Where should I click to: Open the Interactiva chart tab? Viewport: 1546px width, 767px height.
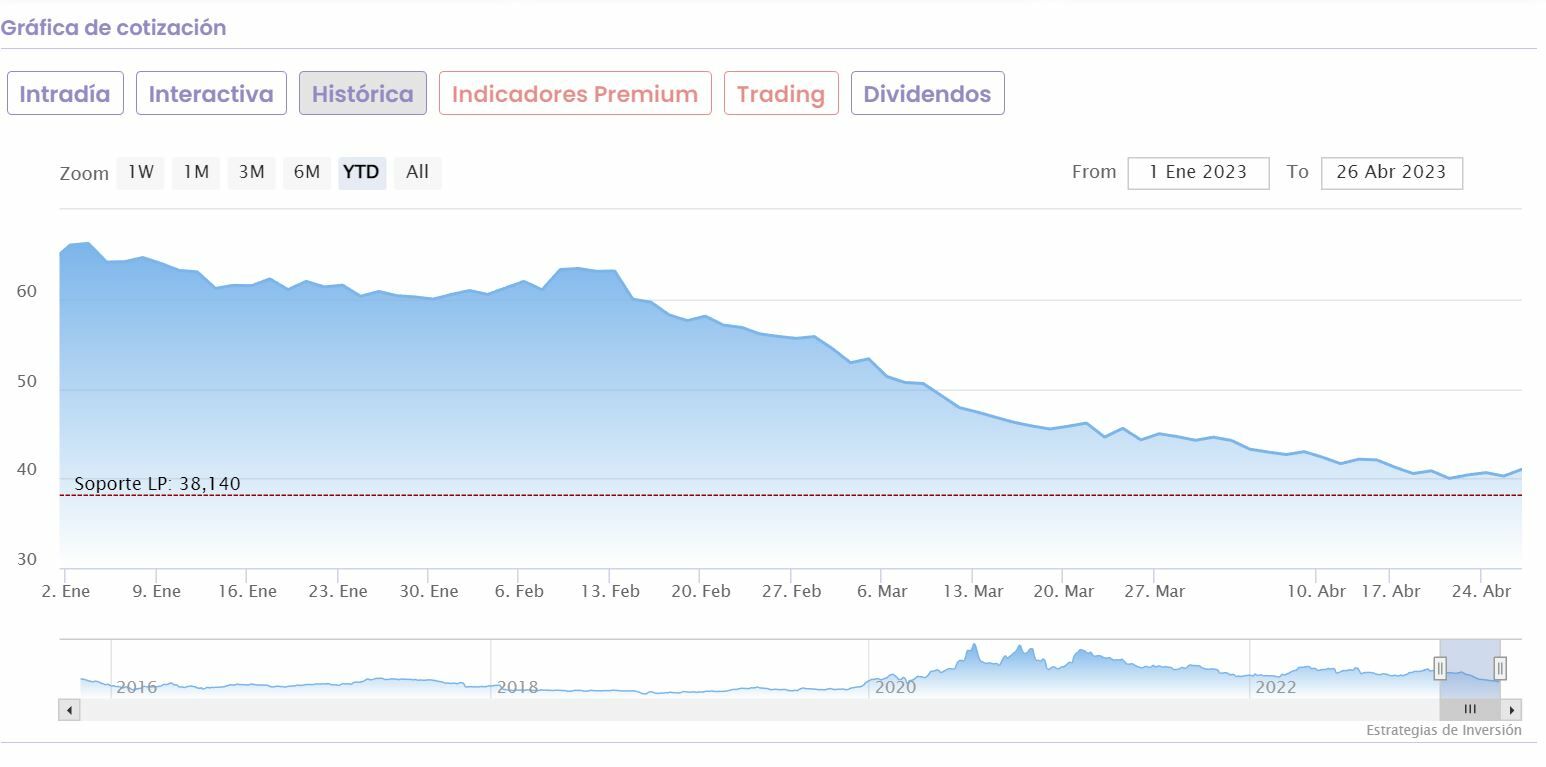(211, 94)
